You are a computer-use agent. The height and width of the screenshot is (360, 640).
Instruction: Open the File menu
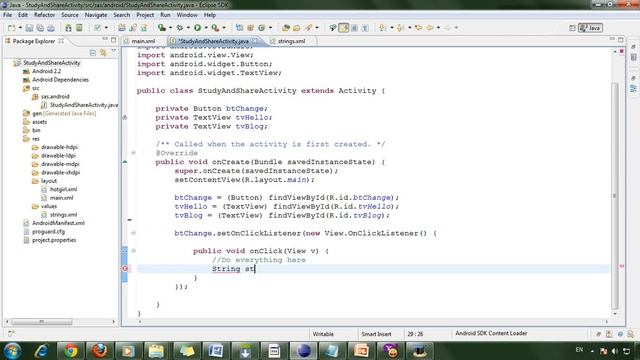7,15
